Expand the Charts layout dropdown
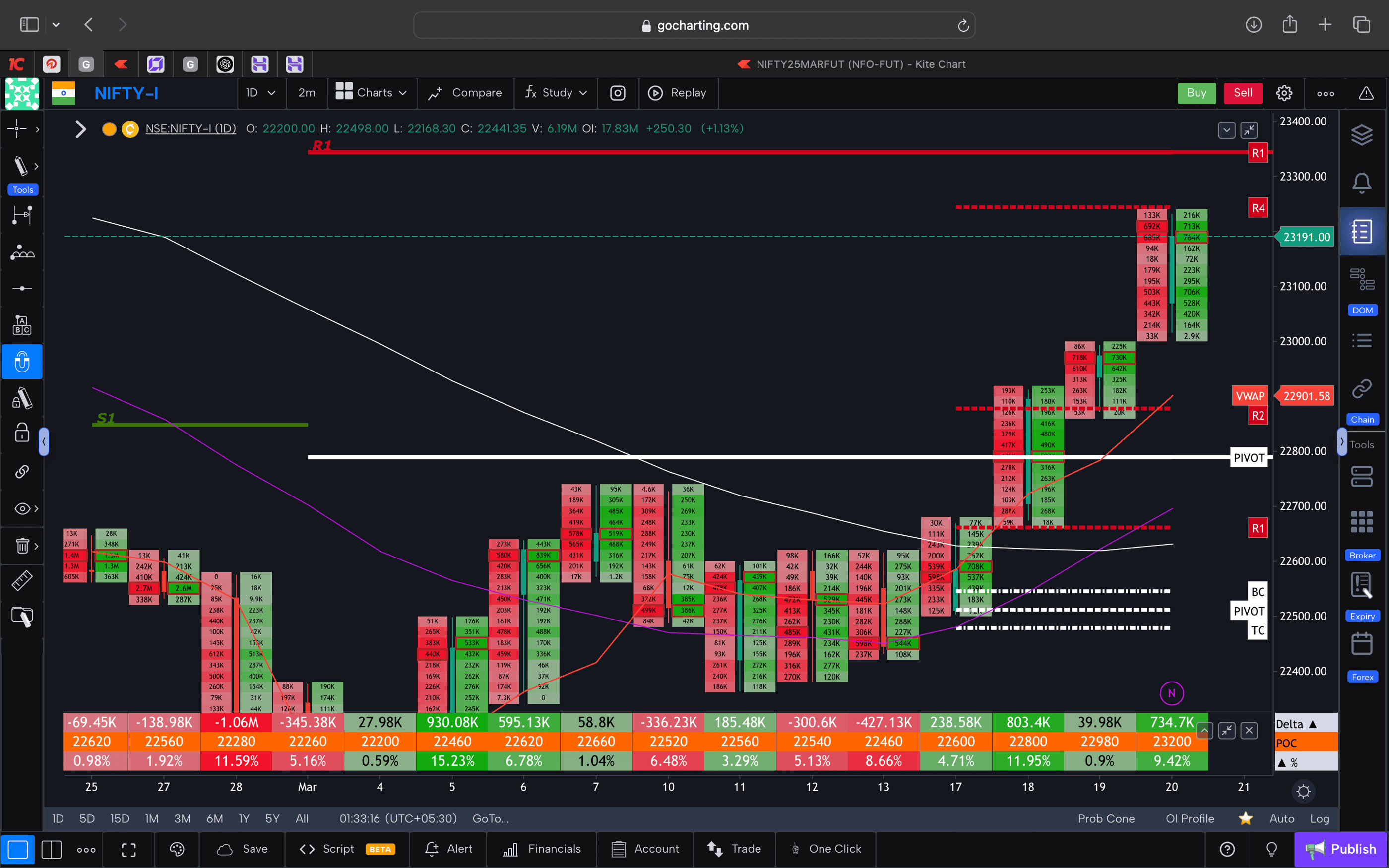Image resolution: width=1389 pixels, height=868 pixels. click(x=372, y=92)
